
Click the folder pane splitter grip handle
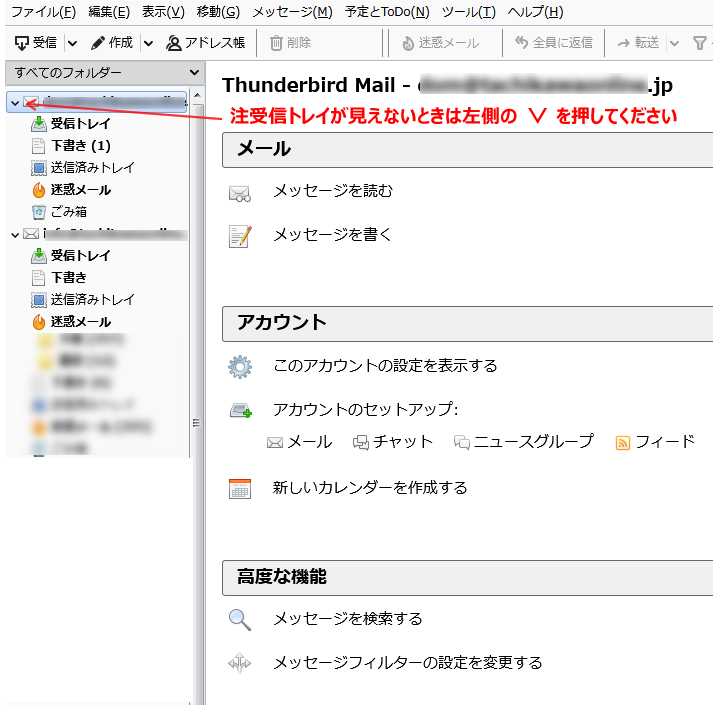coord(196,423)
